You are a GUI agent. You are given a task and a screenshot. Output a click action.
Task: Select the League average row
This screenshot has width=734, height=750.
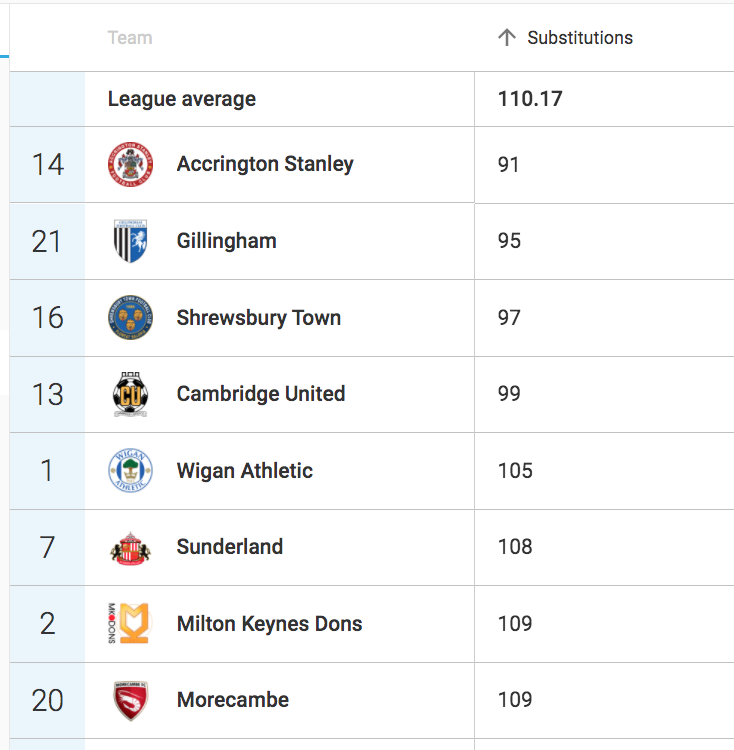pyautogui.click(x=372, y=99)
